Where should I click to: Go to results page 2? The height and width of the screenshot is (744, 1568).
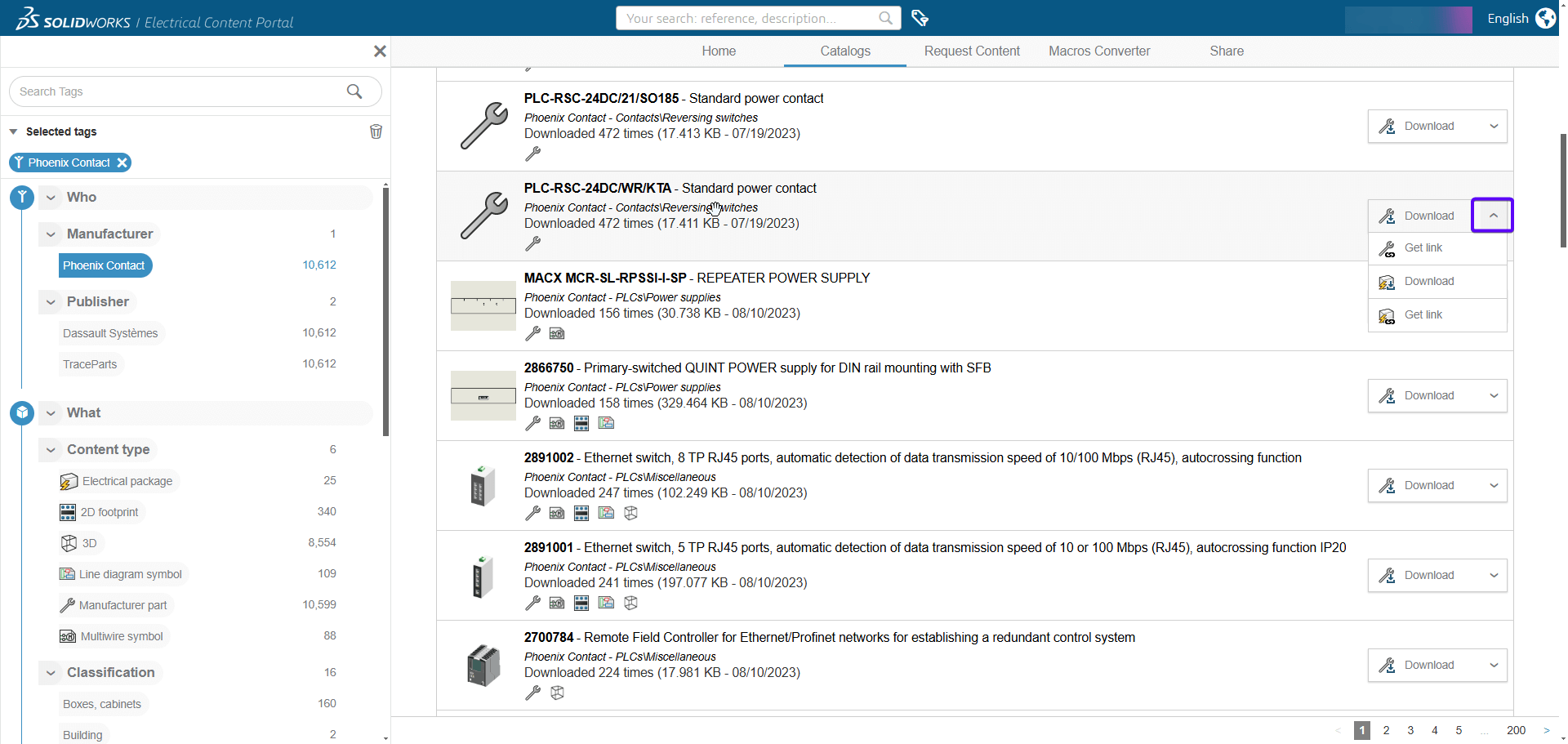pos(1386,730)
